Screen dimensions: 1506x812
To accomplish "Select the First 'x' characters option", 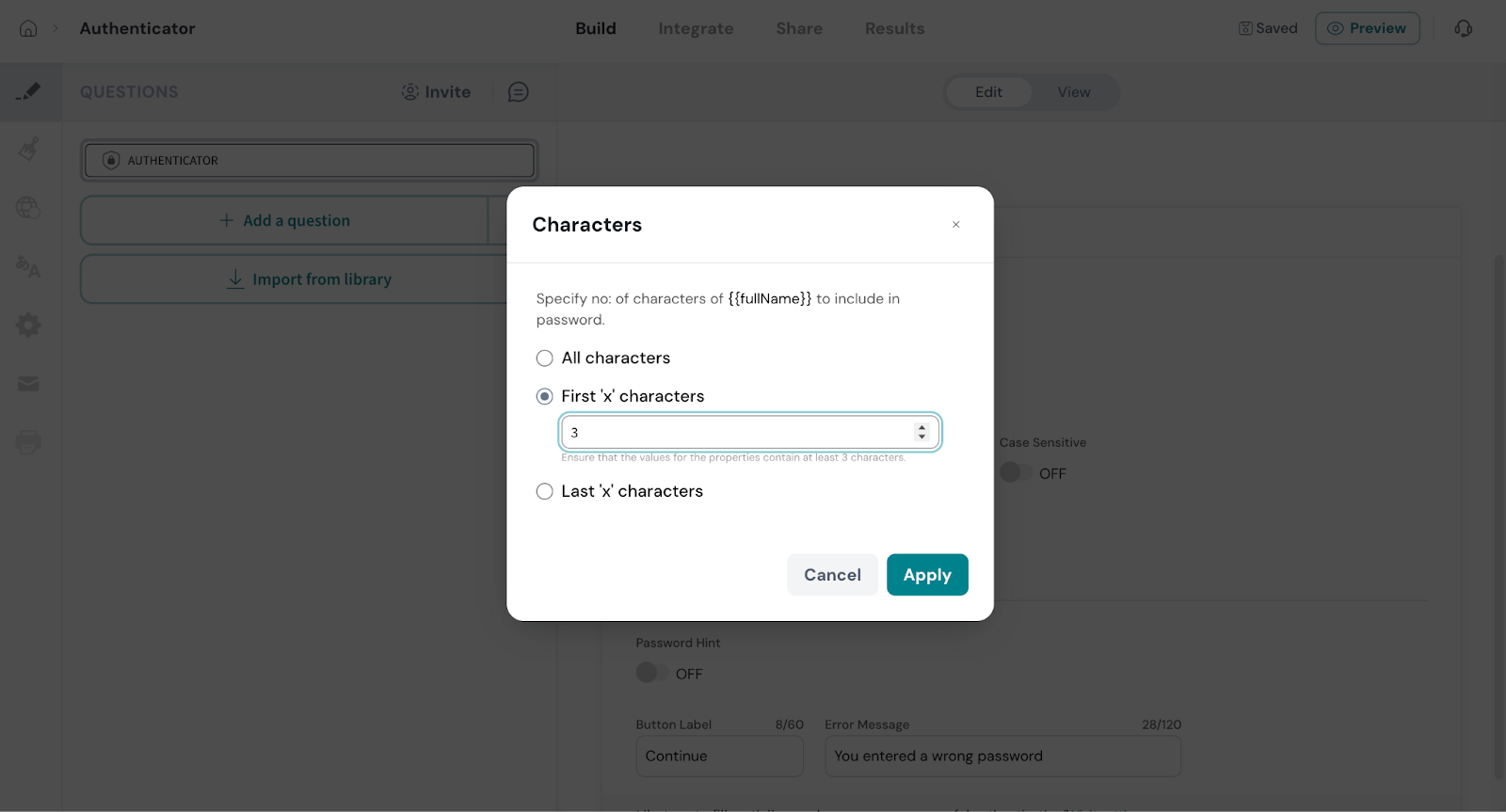I will pos(544,397).
